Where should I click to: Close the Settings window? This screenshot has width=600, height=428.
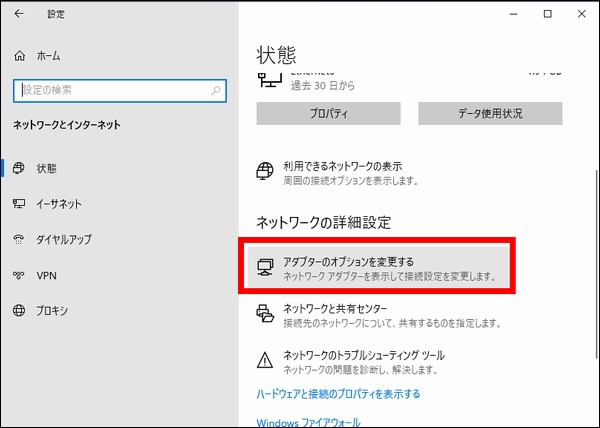tap(582, 14)
